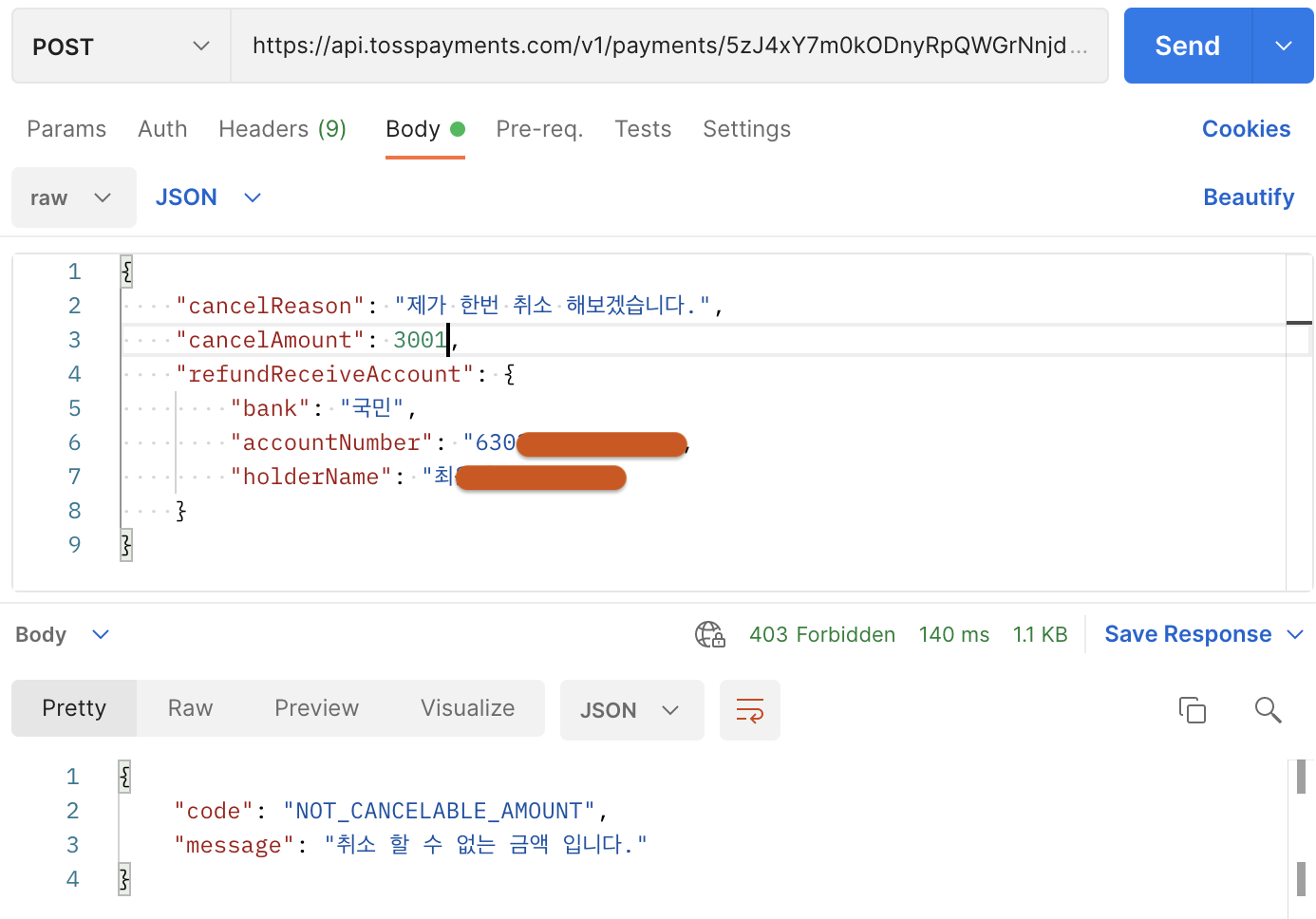Select the Raw response view

190,708
